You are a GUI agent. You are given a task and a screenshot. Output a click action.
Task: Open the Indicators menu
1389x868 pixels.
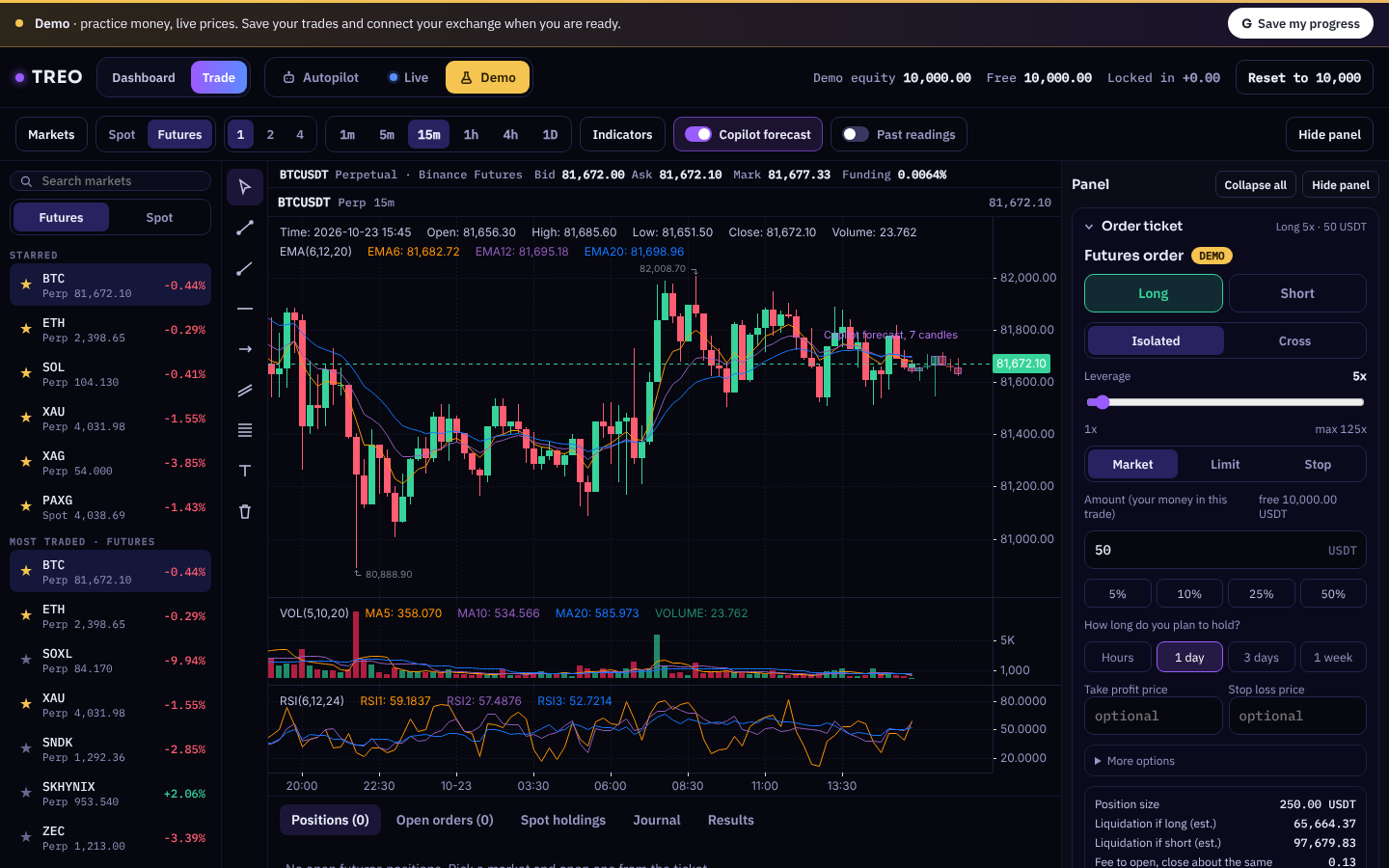[622, 135]
